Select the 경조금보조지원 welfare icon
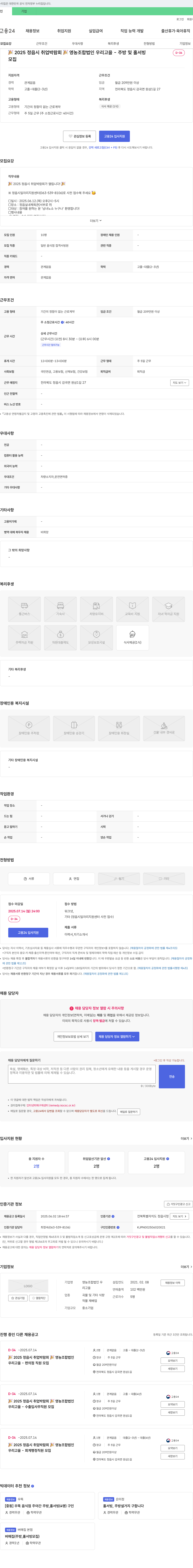Screen dimensions: 193x1568 point(96,638)
